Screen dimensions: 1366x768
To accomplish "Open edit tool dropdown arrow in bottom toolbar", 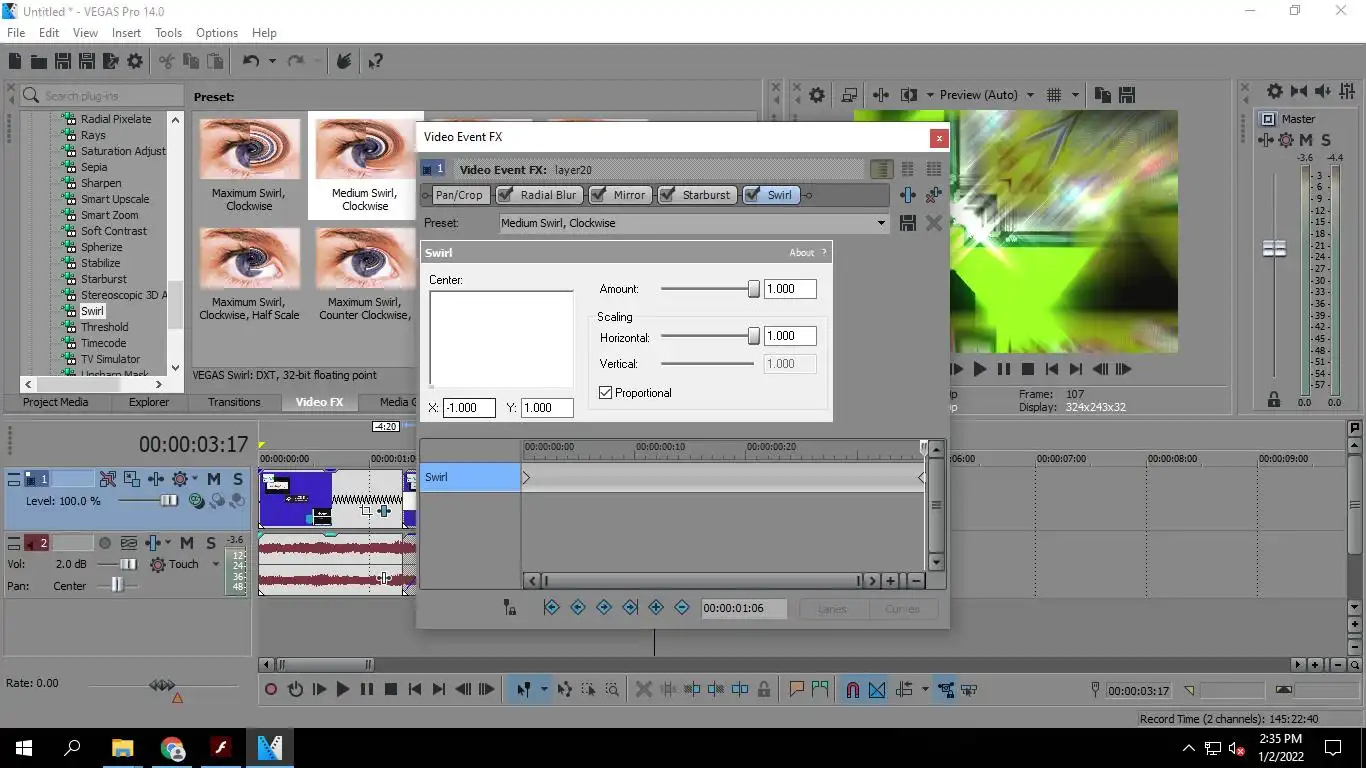I will pos(544,689).
